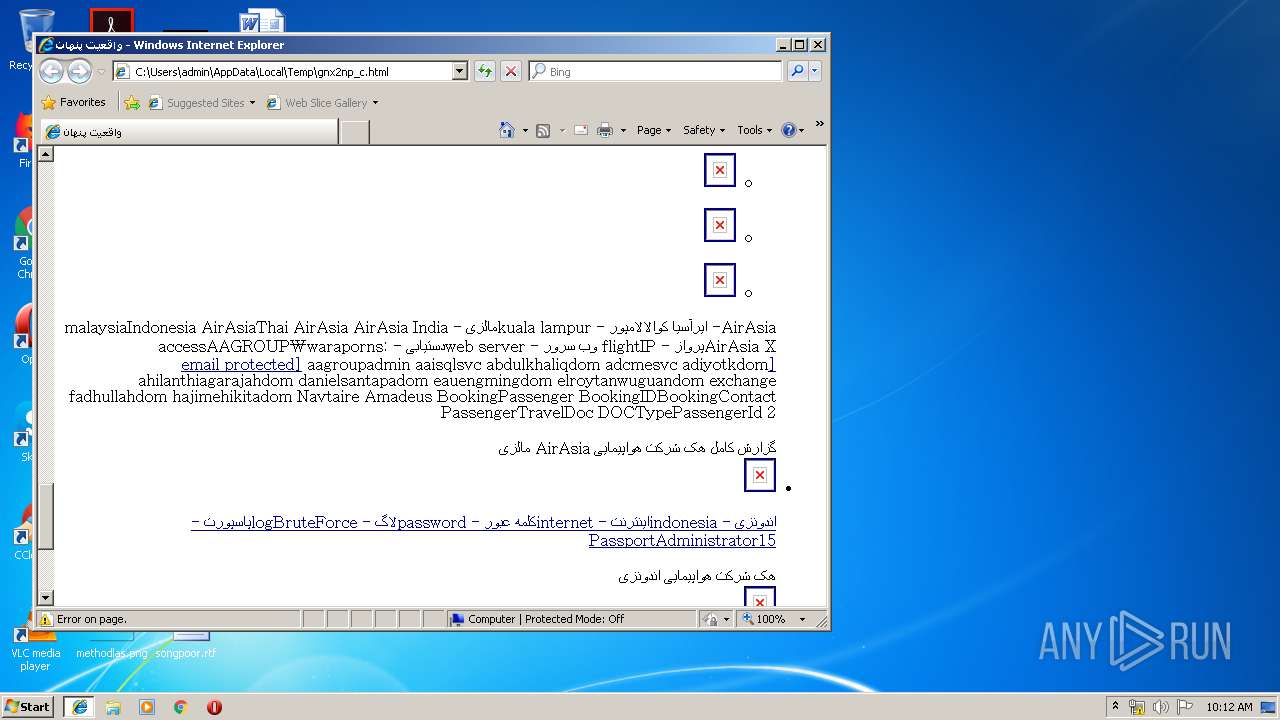Open Chrome from the taskbar
Screen dimensions: 1280x720
[x=181, y=707]
